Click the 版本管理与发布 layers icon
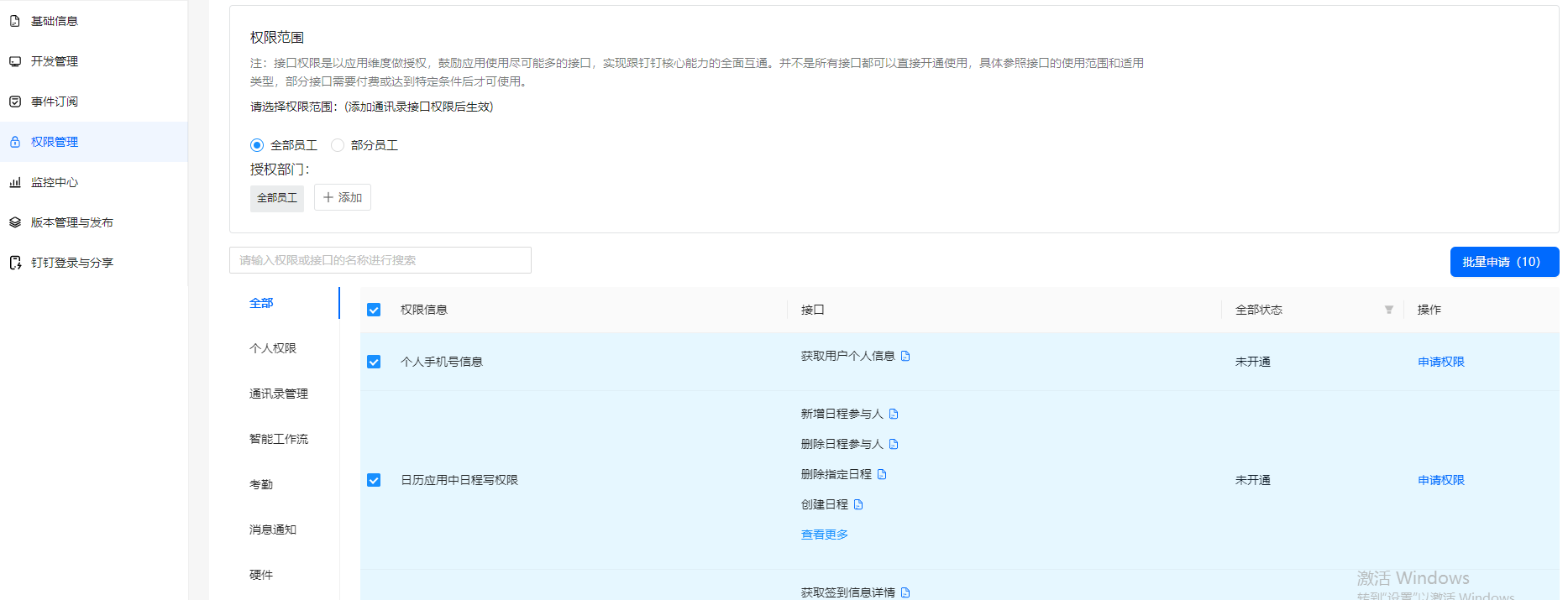Screen dimensions: 1568x600 15,222
